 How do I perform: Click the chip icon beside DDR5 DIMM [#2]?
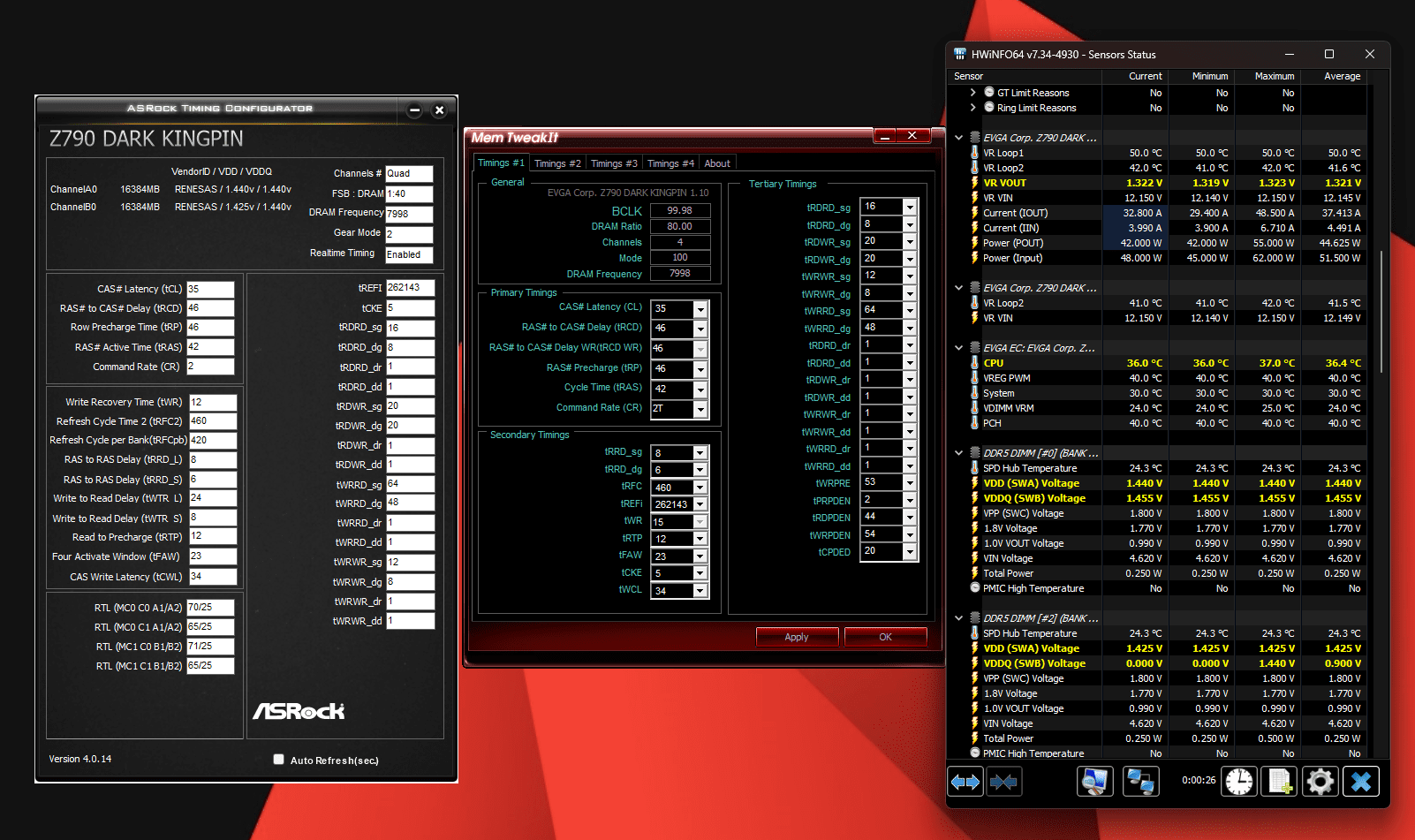pyautogui.click(x=975, y=618)
